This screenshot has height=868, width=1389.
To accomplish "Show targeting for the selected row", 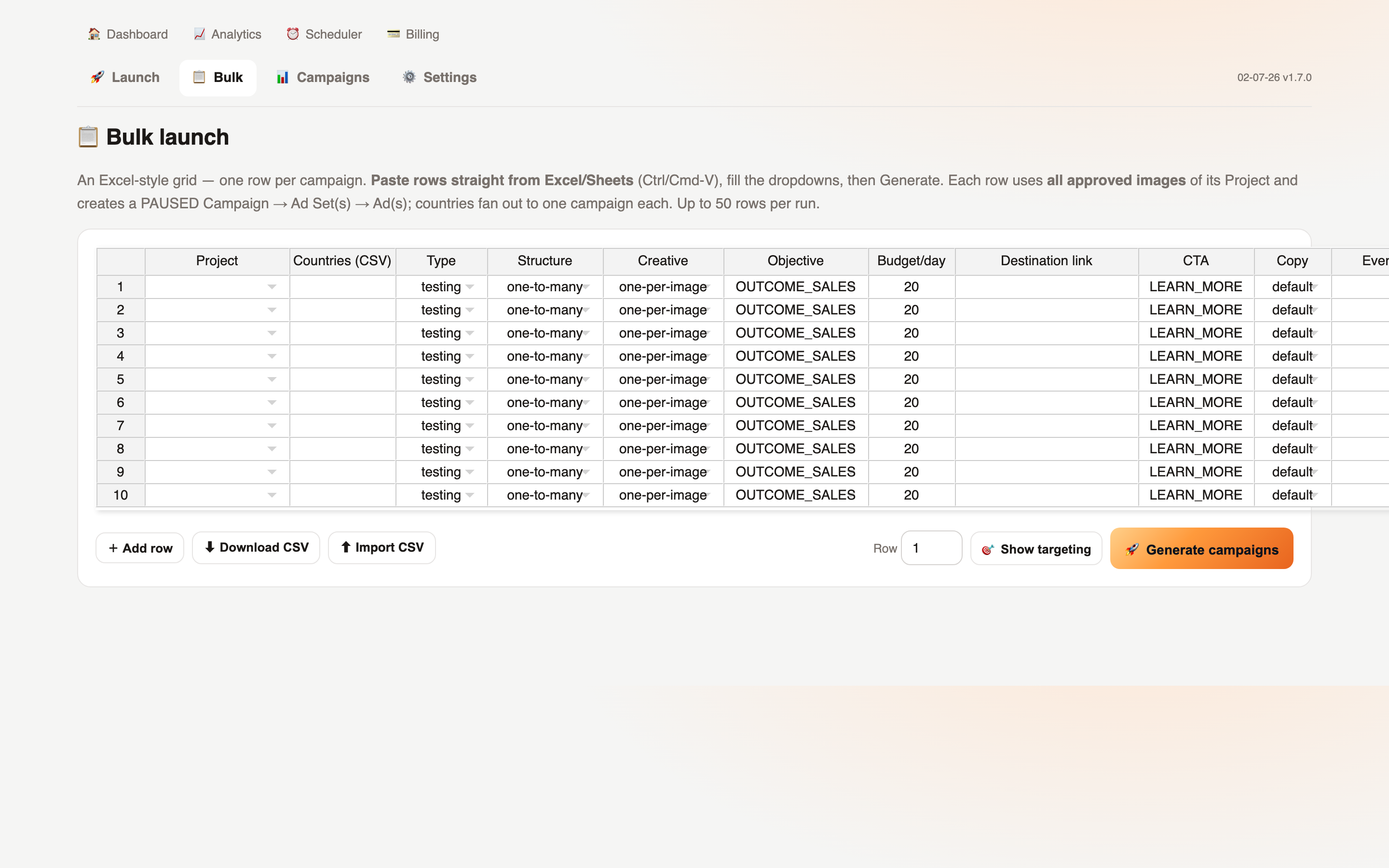I will [x=1036, y=549].
